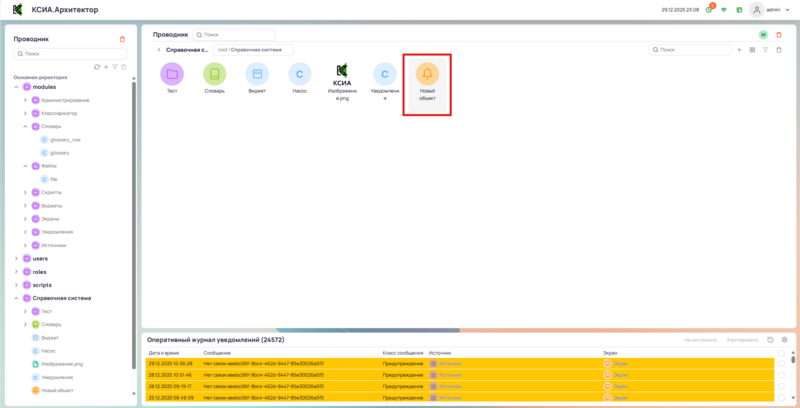
Task: Select the users item in sidebar tree
Action: [40, 258]
